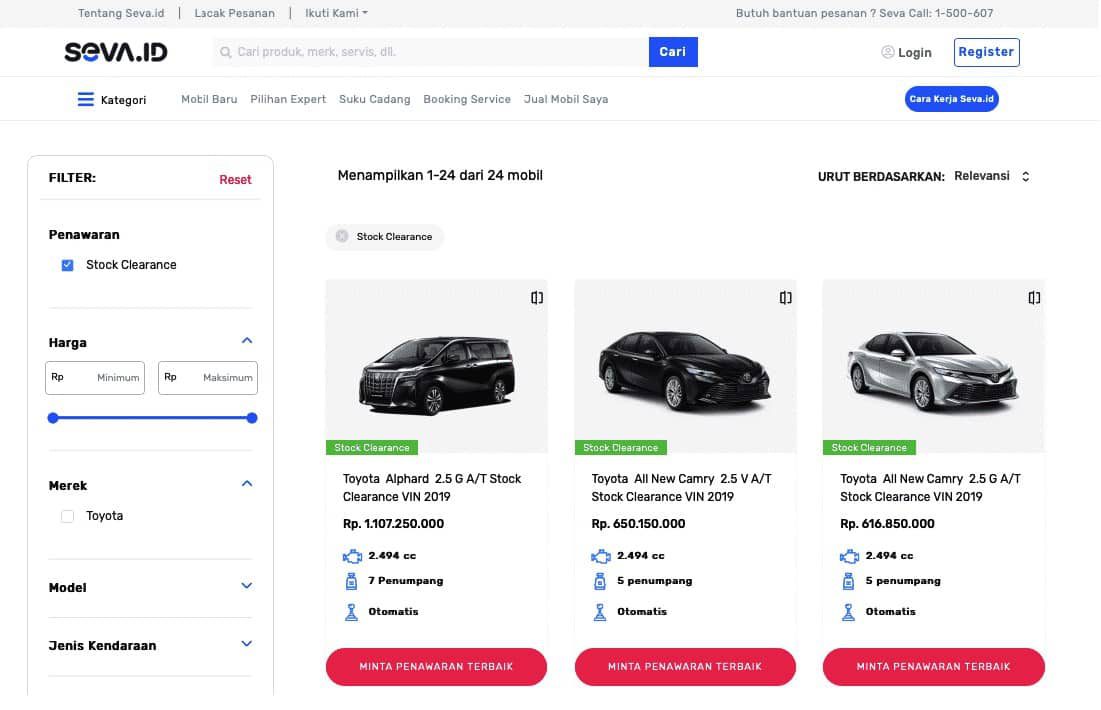
Task: Request best offer for Toyota Alphard
Action: tap(436, 666)
